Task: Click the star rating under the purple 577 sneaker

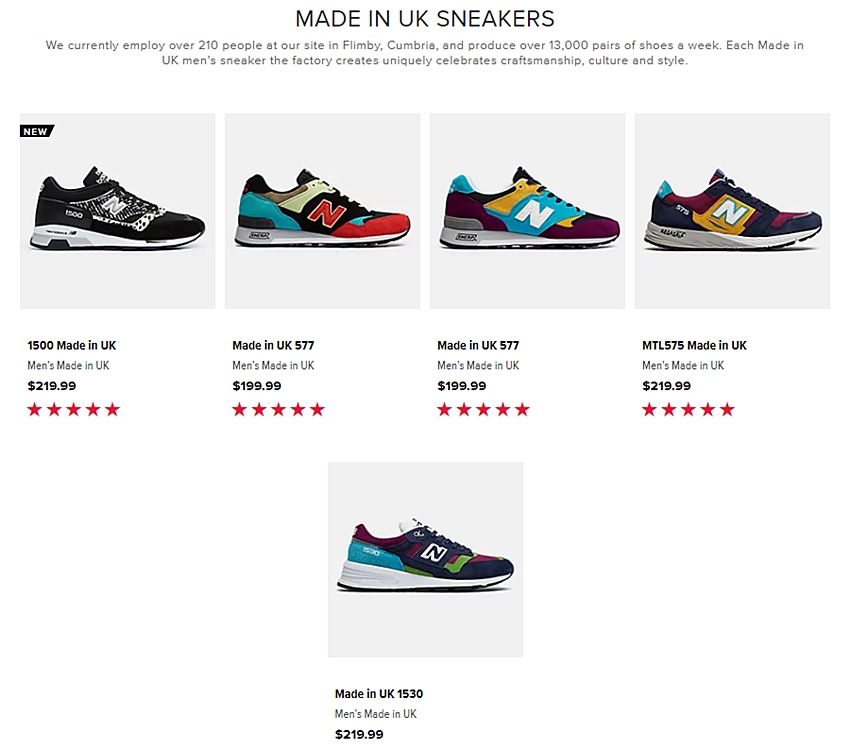Action: tap(484, 409)
